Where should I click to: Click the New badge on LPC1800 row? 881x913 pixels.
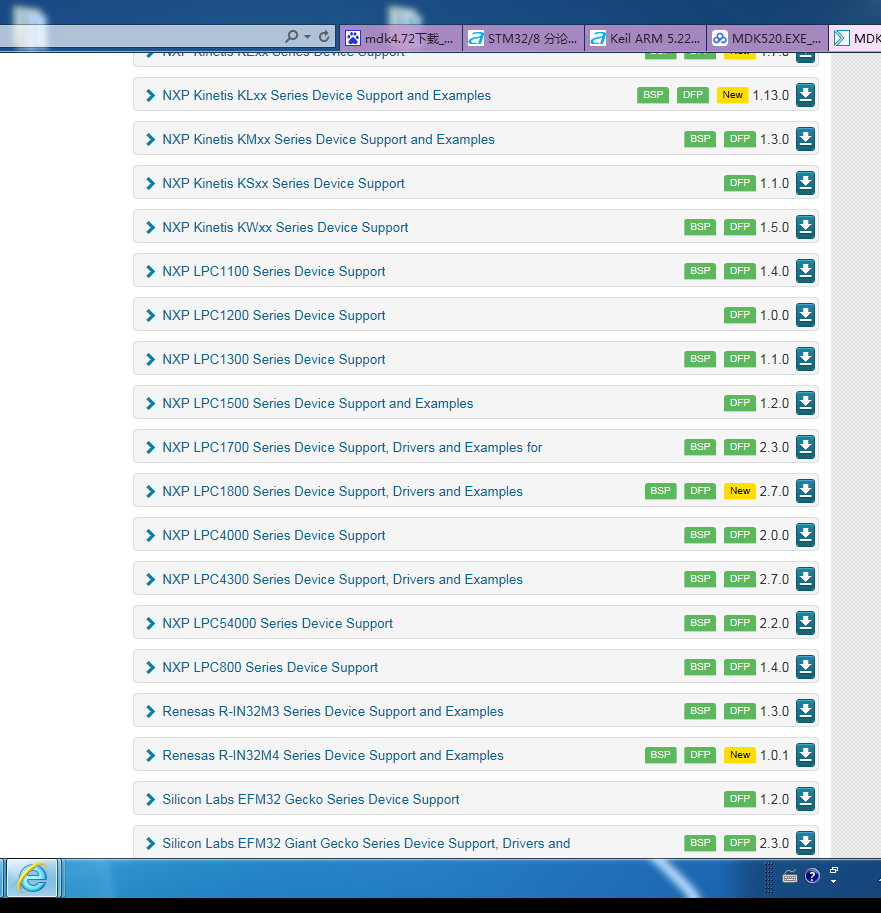coord(740,491)
